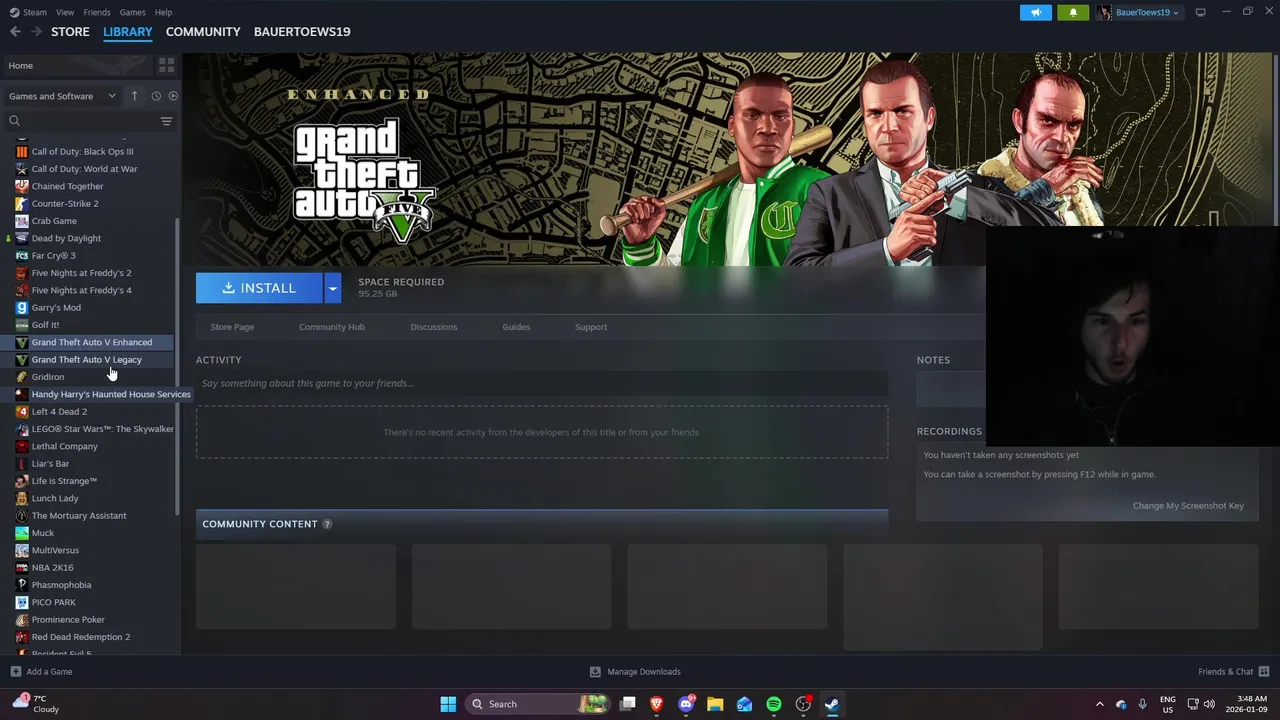Open the green notifications bell

1073,12
